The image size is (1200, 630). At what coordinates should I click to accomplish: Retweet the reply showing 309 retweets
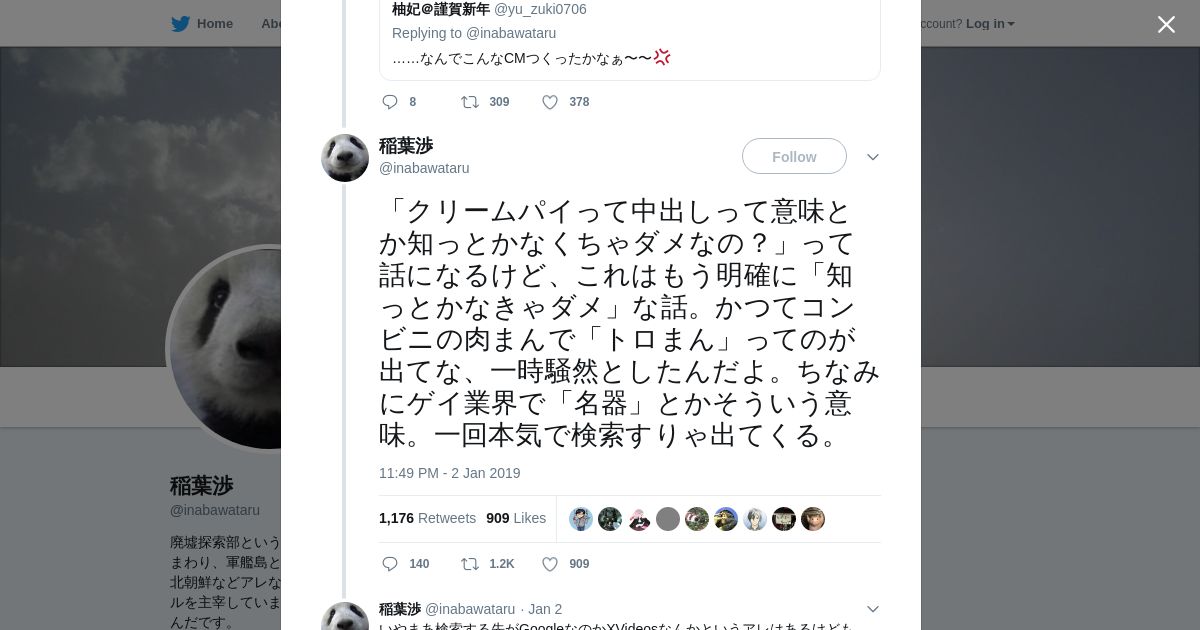click(x=469, y=102)
